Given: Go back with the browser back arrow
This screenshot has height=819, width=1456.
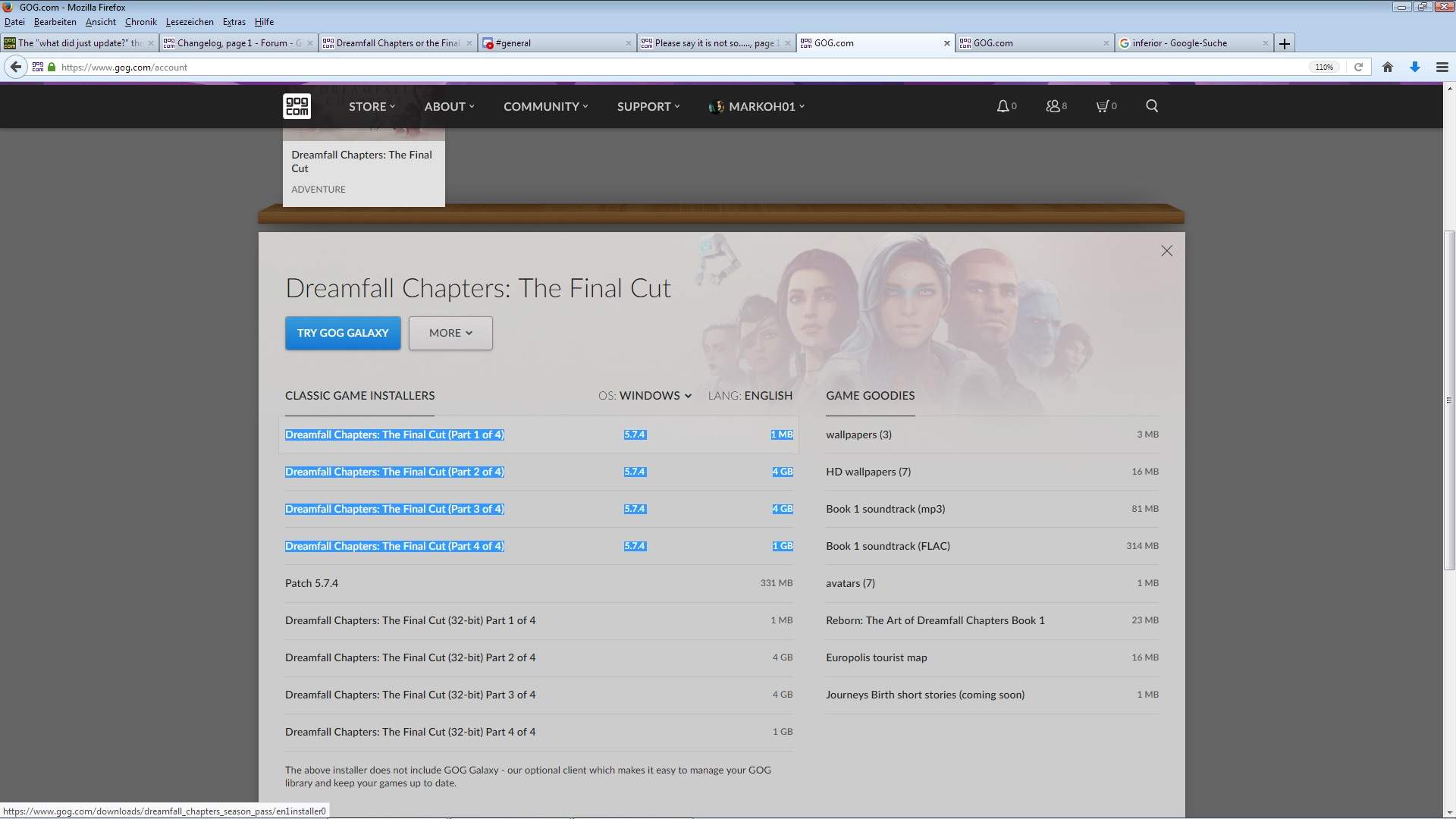Looking at the screenshot, I should click(15, 67).
